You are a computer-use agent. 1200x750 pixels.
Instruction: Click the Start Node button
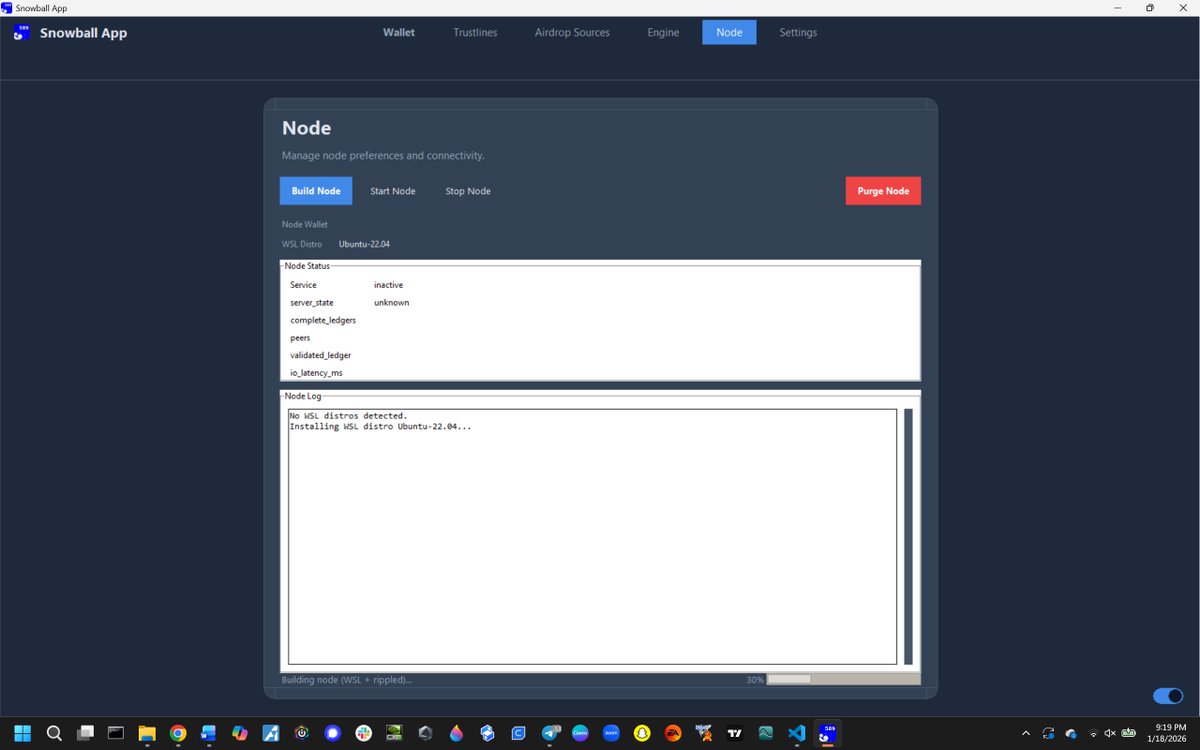pos(392,191)
